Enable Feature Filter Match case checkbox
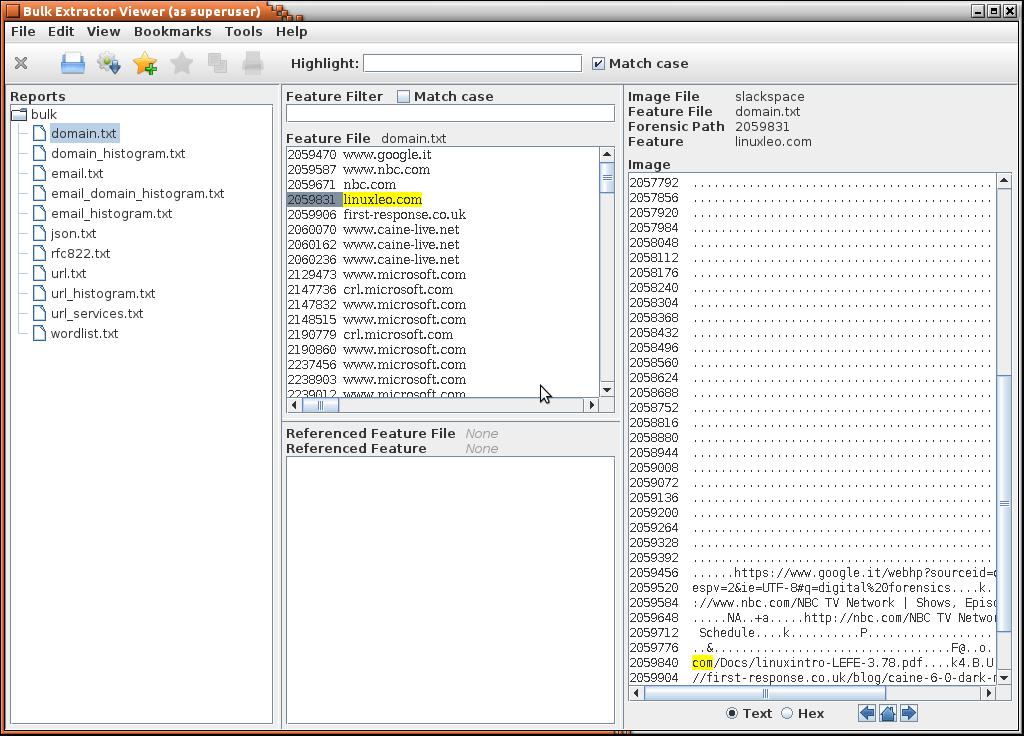The height and width of the screenshot is (736, 1024). [404, 97]
